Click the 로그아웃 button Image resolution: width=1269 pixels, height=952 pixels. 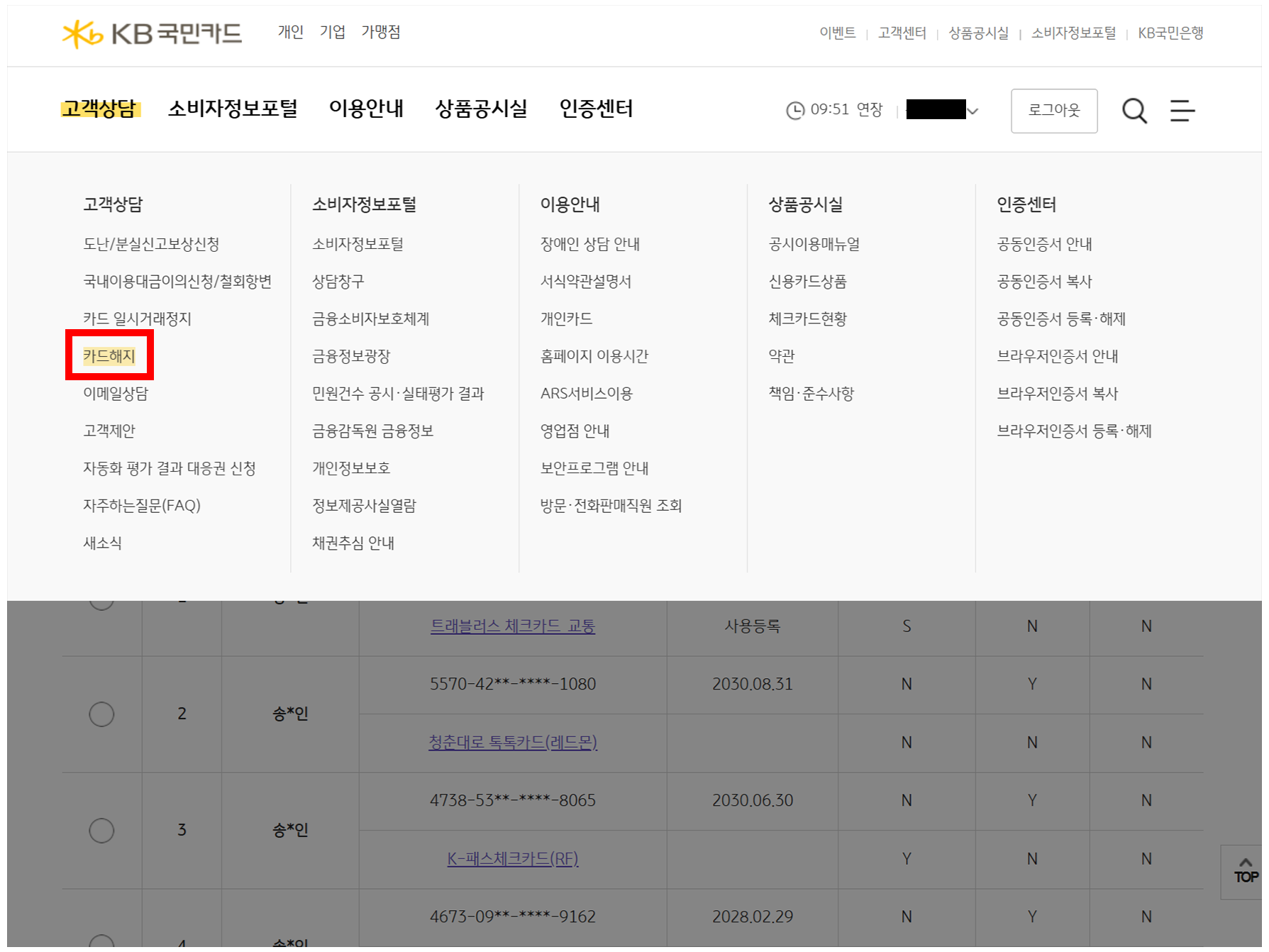pyautogui.click(x=1053, y=111)
